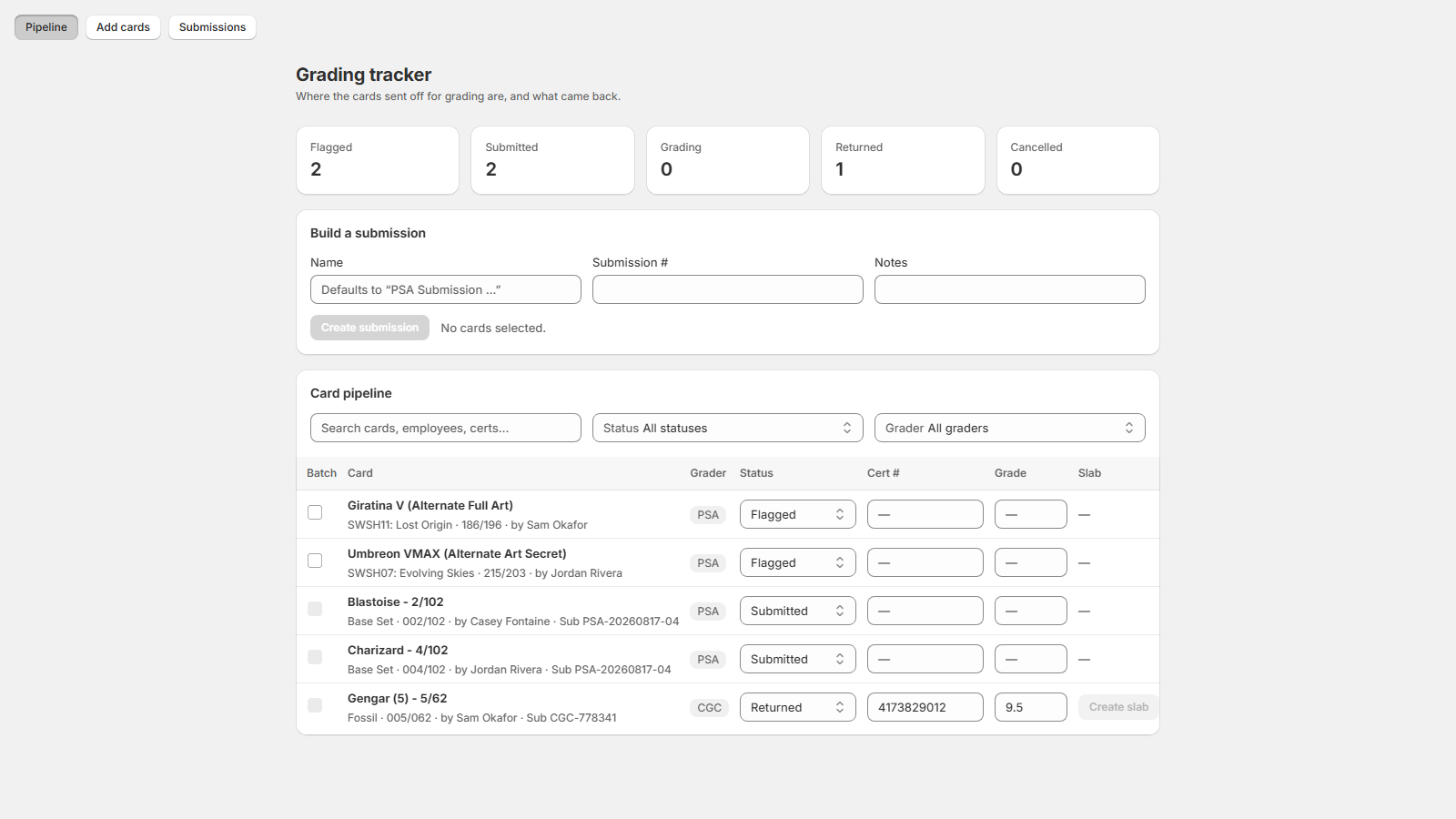Focus the Notes input field
The height and width of the screenshot is (819, 1456).
coord(1010,289)
